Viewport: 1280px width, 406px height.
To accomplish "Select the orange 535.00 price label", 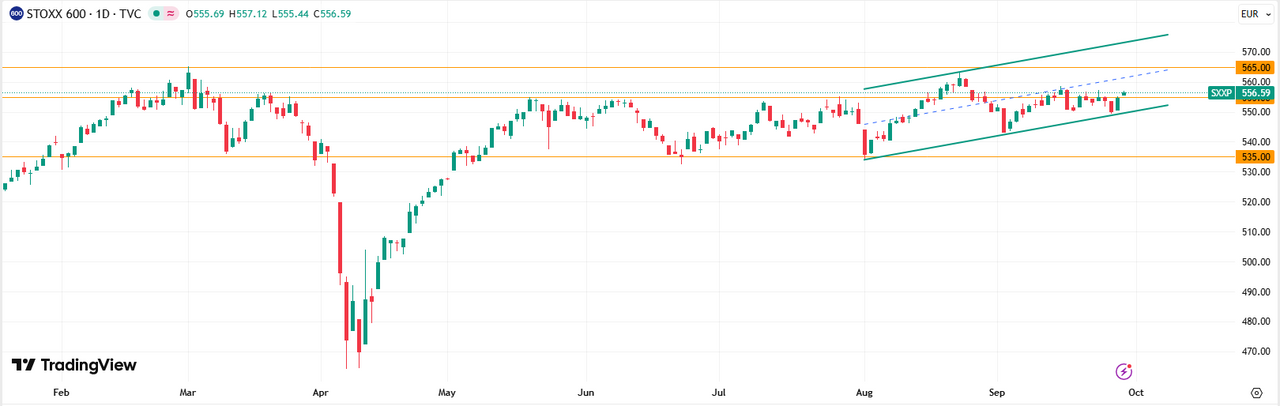I will pyautogui.click(x=1257, y=157).
